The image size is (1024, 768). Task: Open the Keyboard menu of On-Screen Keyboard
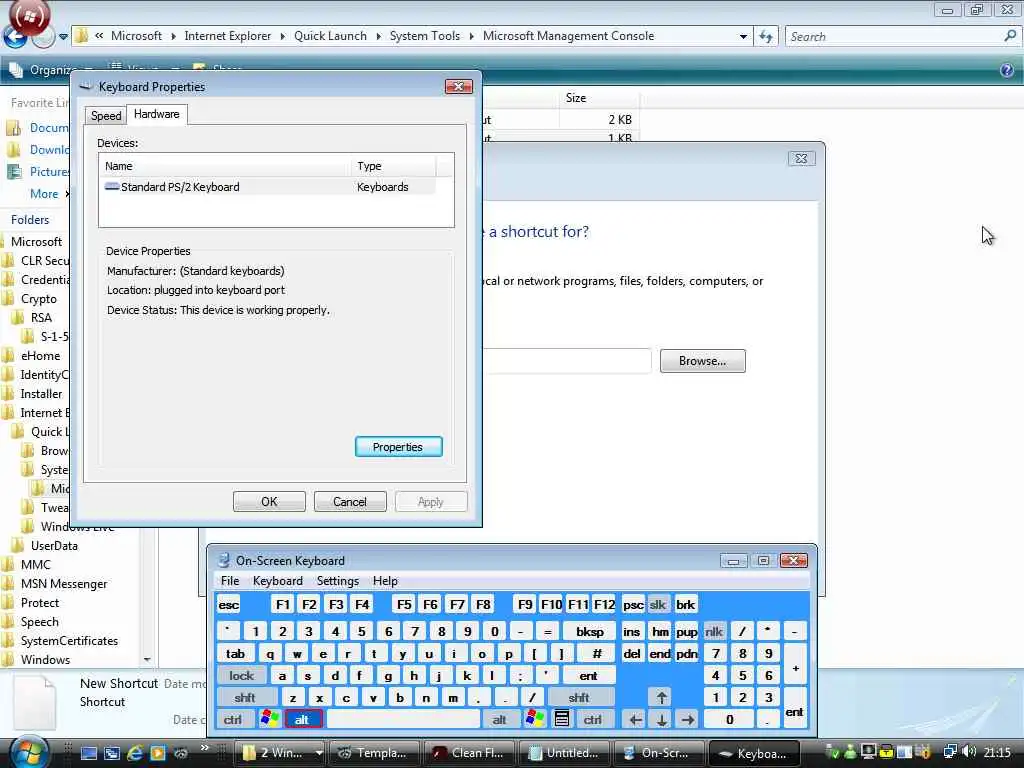point(278,581)
